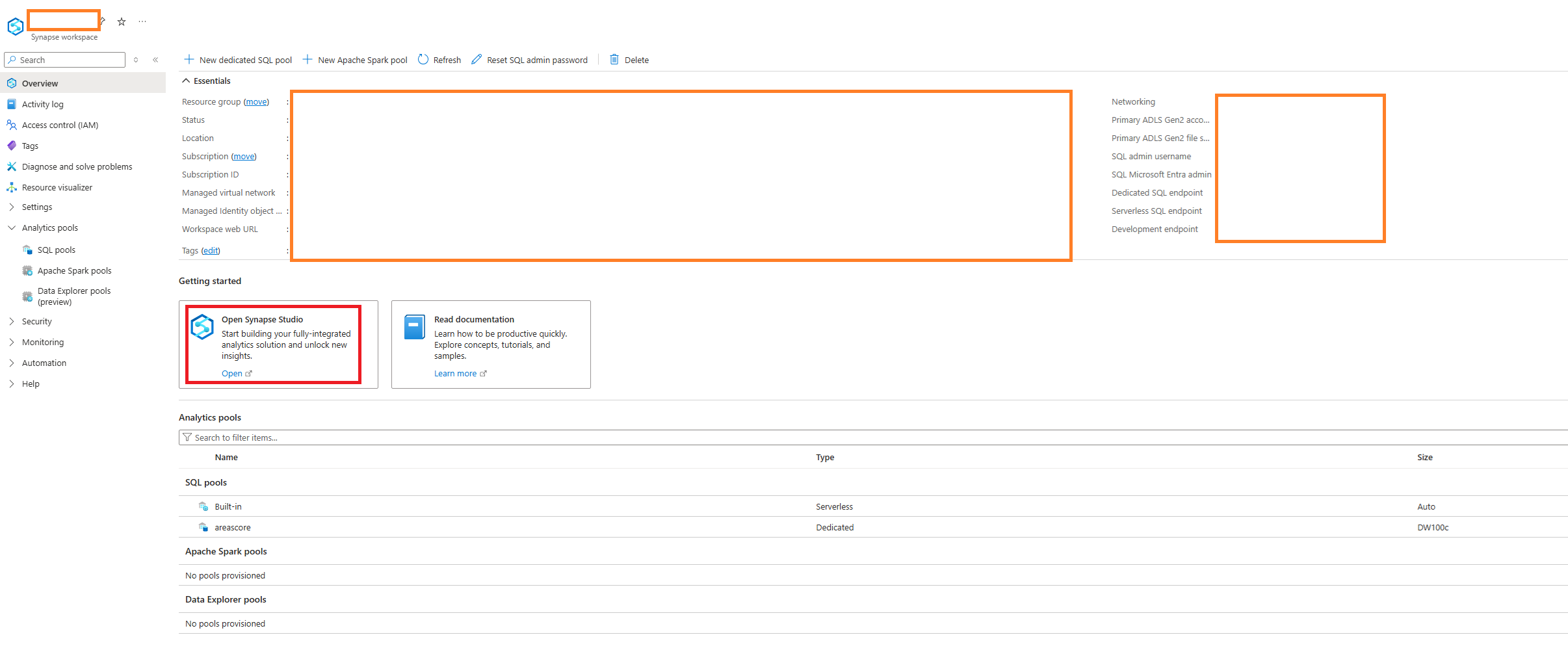
Task: Expand the Security menu group
Action: tap(12, 322)
